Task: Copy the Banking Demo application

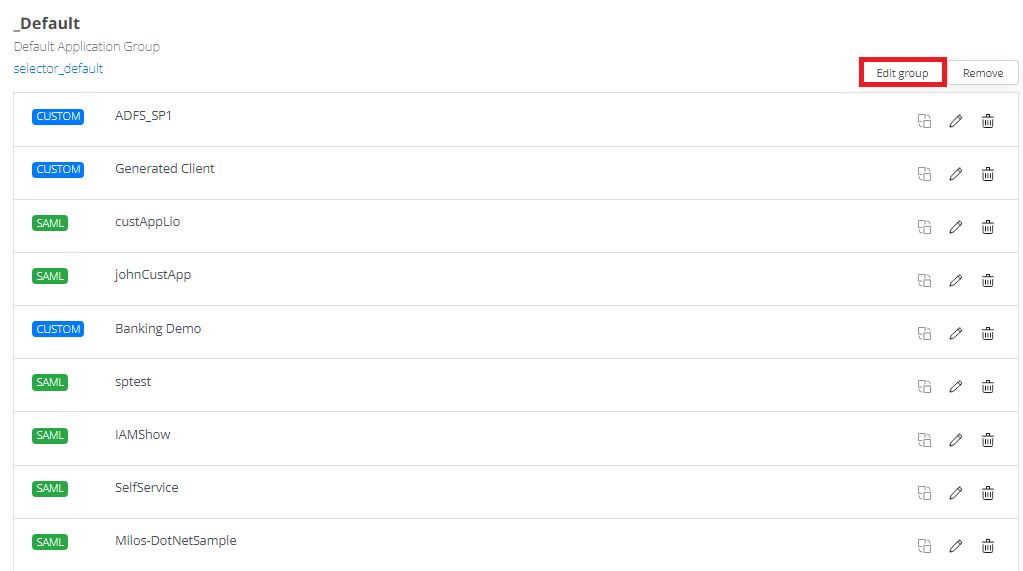Action: pos(924,333)
